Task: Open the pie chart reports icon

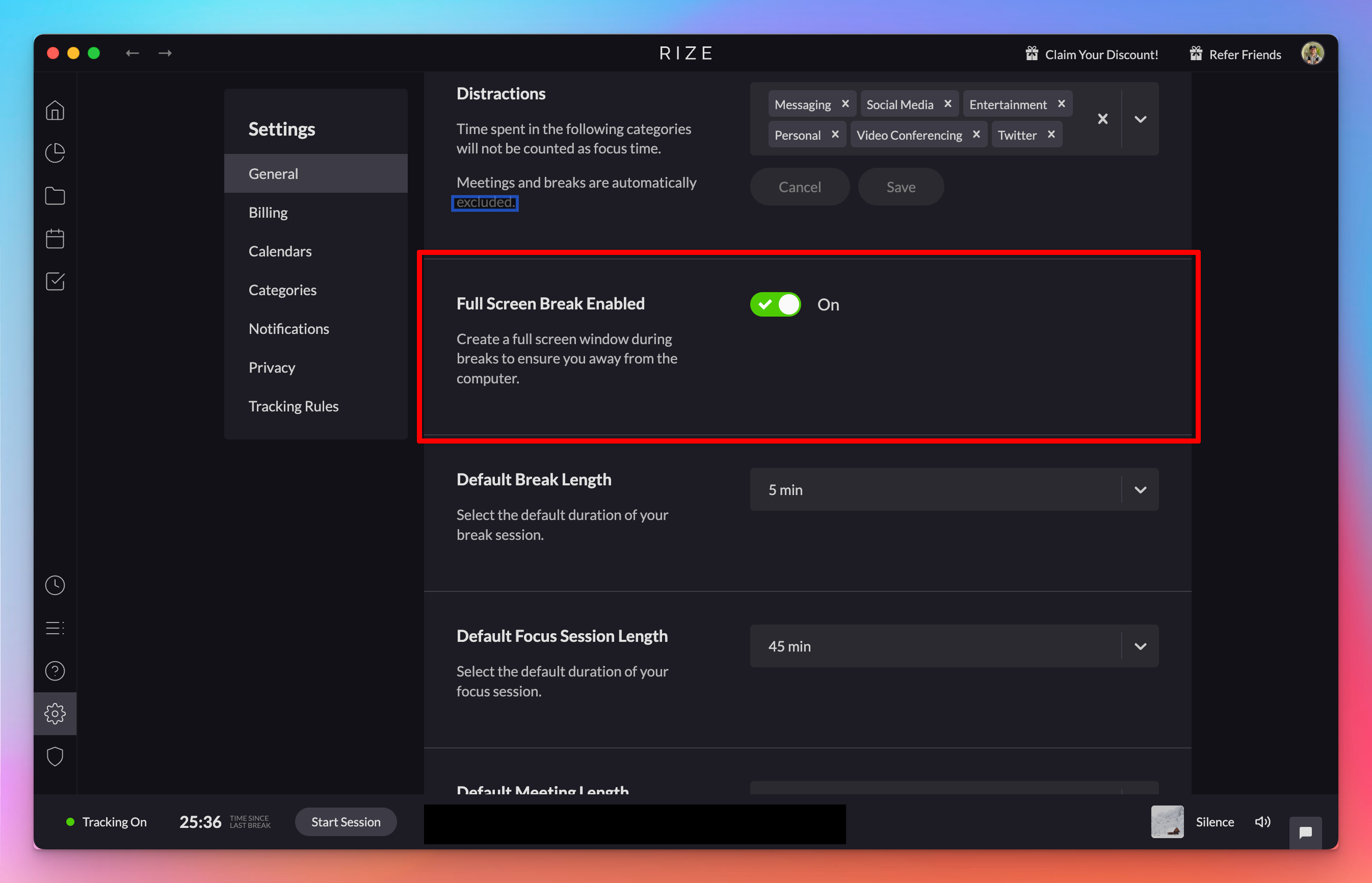Action: coord(55,152)
